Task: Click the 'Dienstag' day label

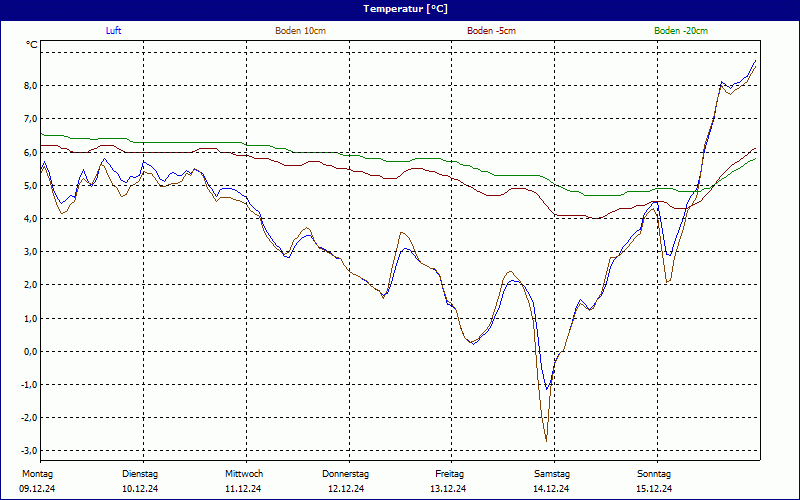Action: click(x=140, y=474)
